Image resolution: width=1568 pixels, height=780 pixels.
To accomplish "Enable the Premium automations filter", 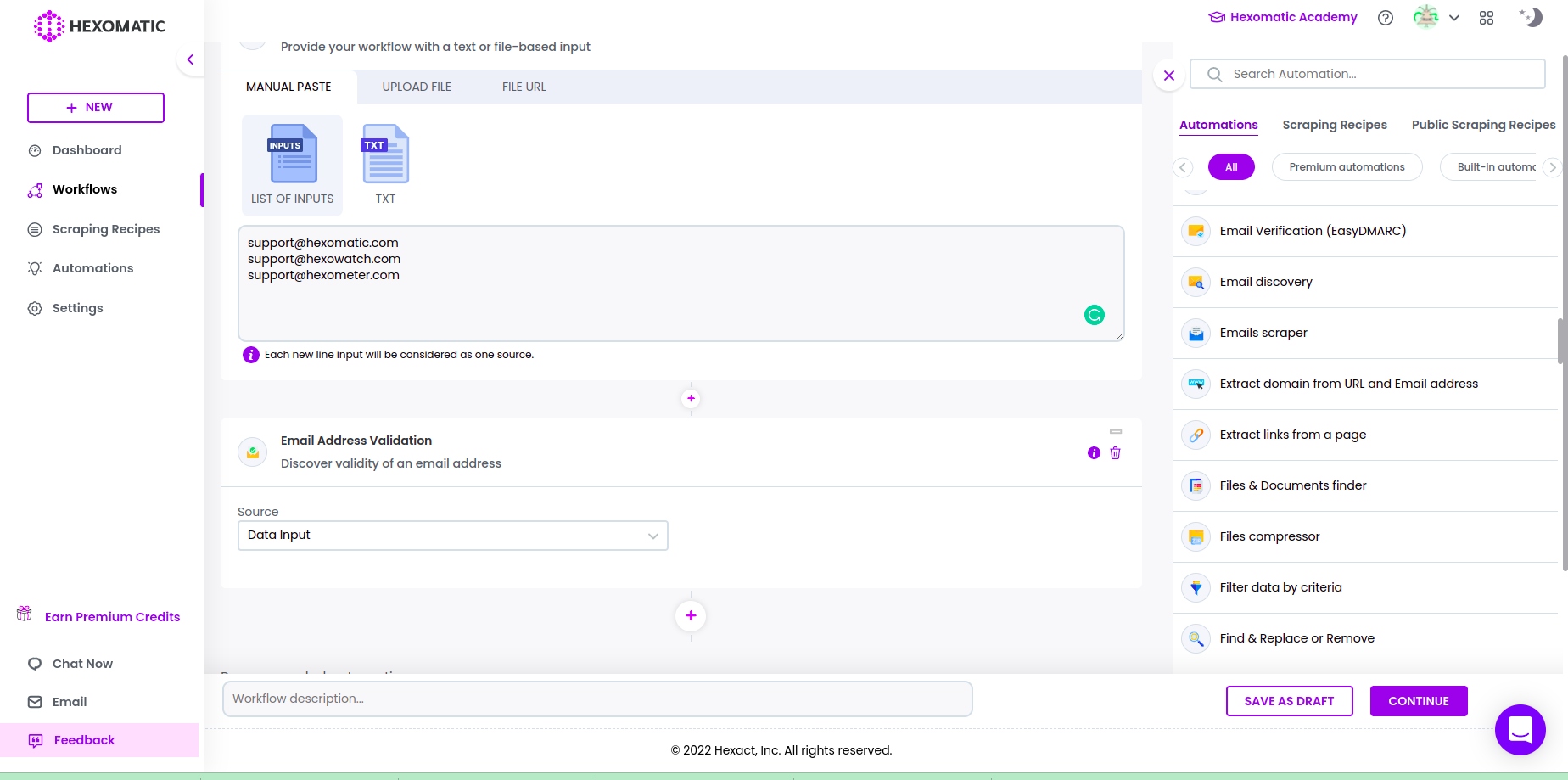I will click(x=1347, y=166).
